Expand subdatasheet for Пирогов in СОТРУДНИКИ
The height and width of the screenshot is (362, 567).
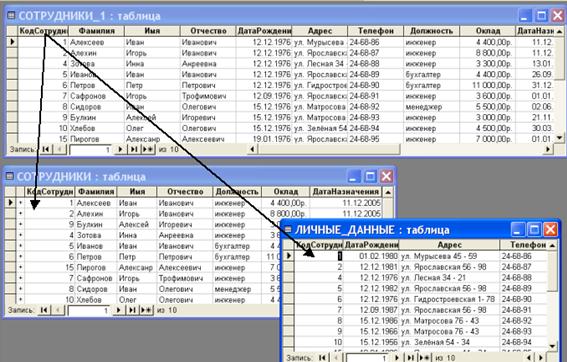coord(21,267)
